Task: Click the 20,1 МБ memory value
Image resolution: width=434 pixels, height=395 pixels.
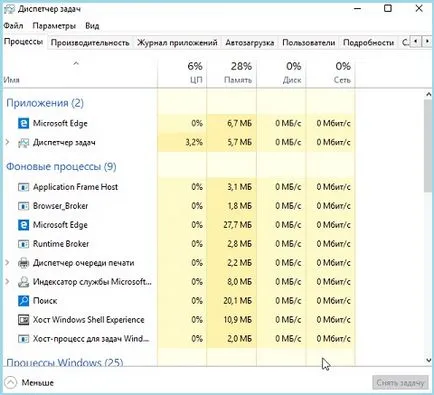Action: tap(238, 301)
